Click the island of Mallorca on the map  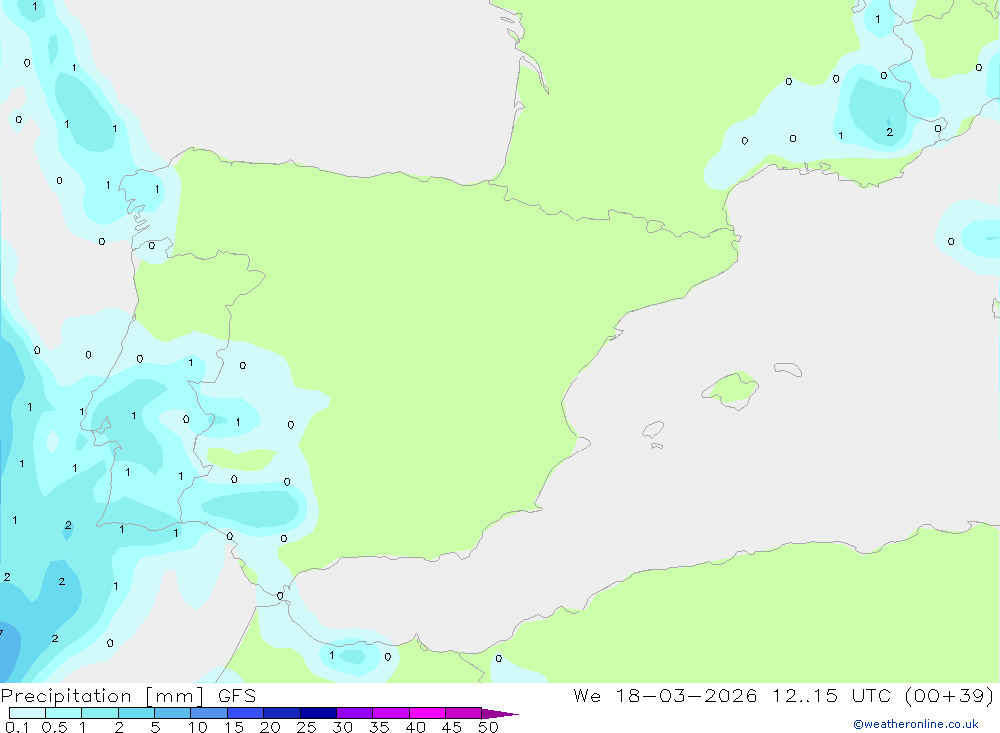pos(731,389)
